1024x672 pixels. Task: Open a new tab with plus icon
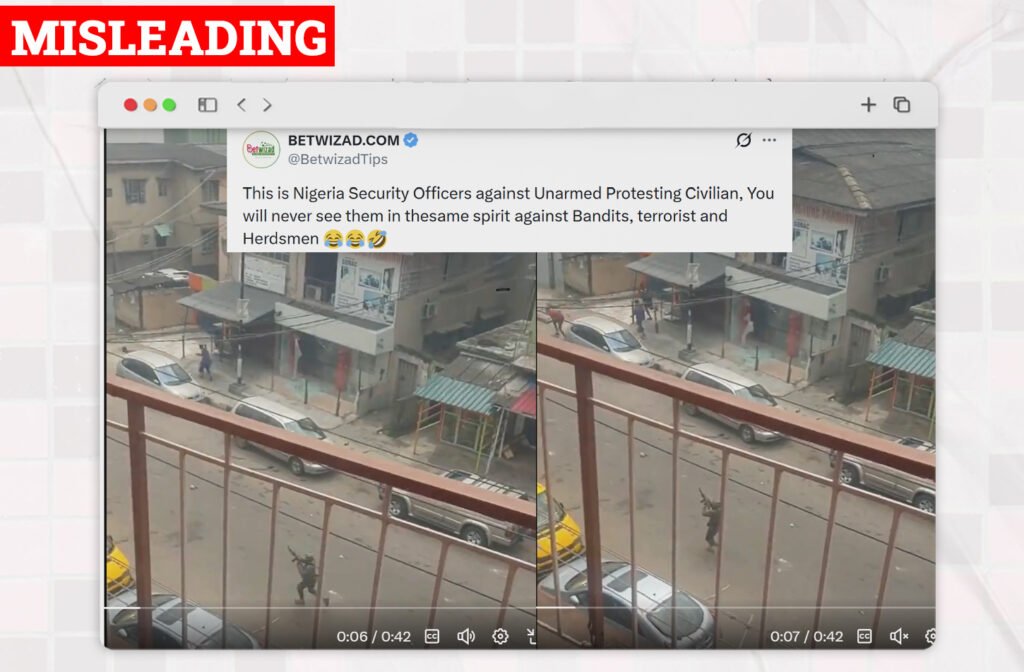[x=868, y=104]
